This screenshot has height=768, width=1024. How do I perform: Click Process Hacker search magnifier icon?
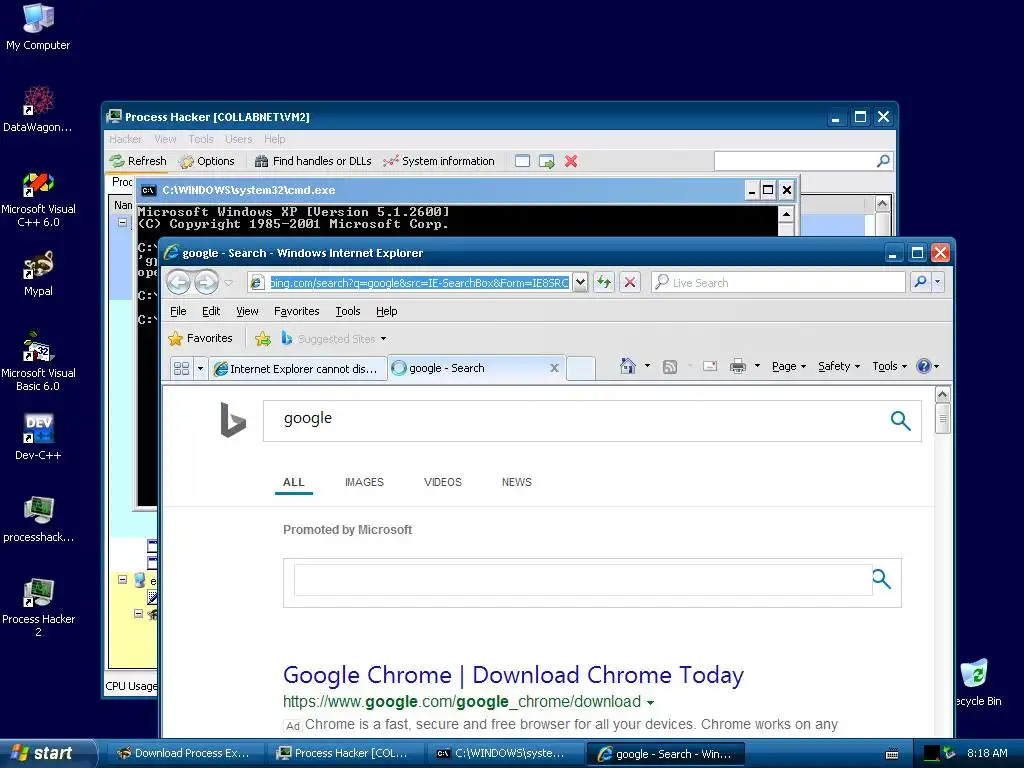click(883, 161)
